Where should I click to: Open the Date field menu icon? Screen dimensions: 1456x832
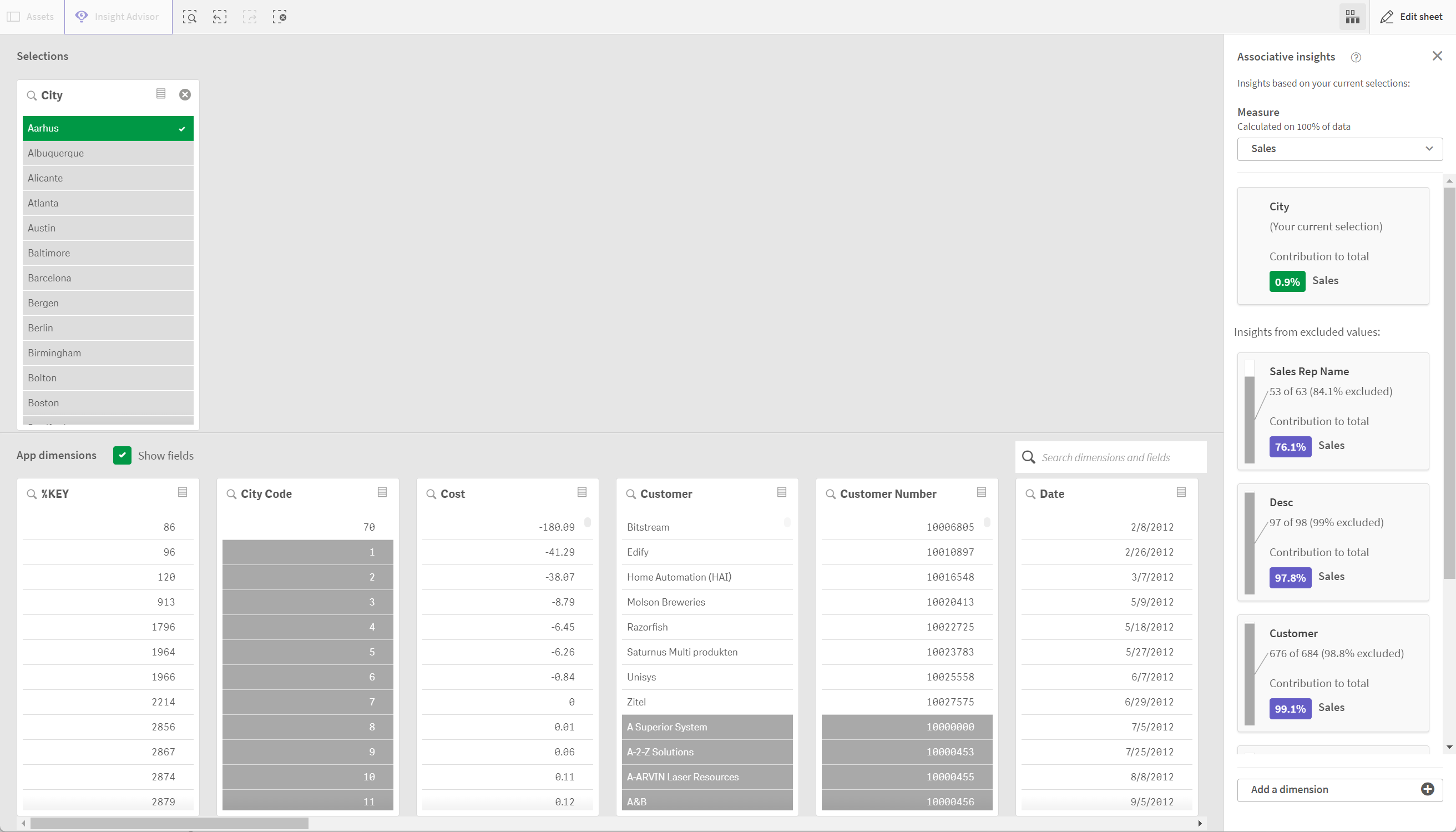point(1181,492)
